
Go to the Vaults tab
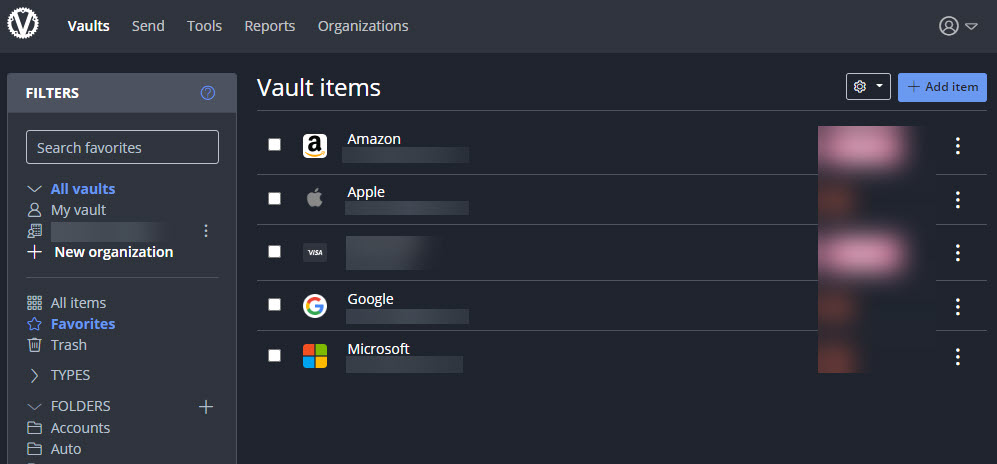(88, 26)
